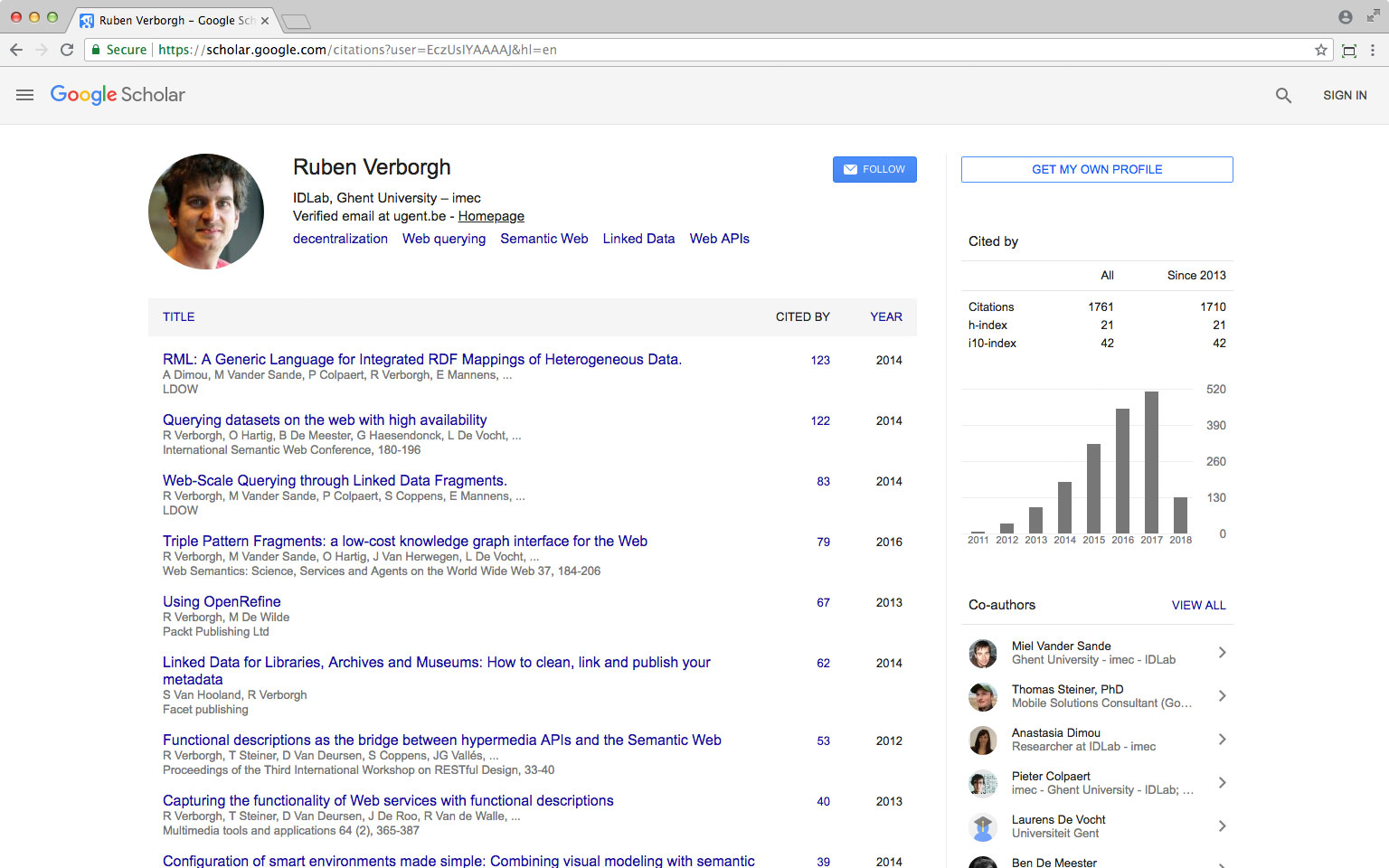The height and width of the screenshot is (868, 1389).
Task: Select the decentralization interest tag
Action: 340,239
